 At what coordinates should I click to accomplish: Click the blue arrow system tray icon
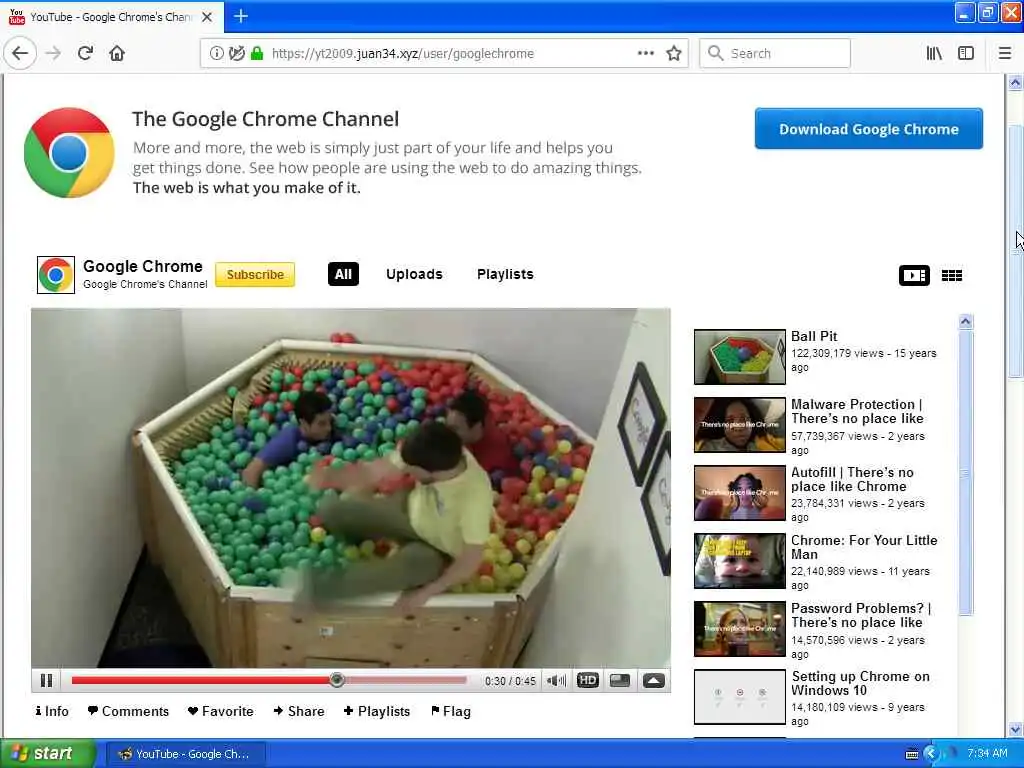coord(931,754)
